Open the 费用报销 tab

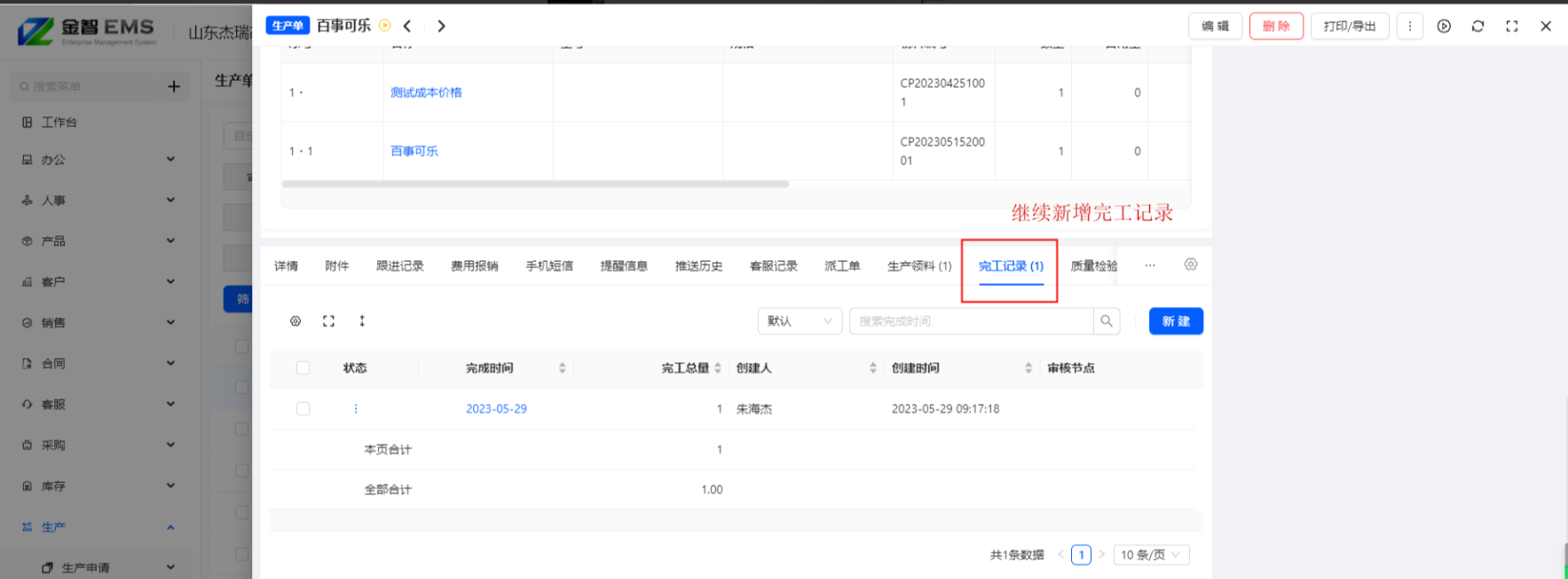(x=475, y=266)
